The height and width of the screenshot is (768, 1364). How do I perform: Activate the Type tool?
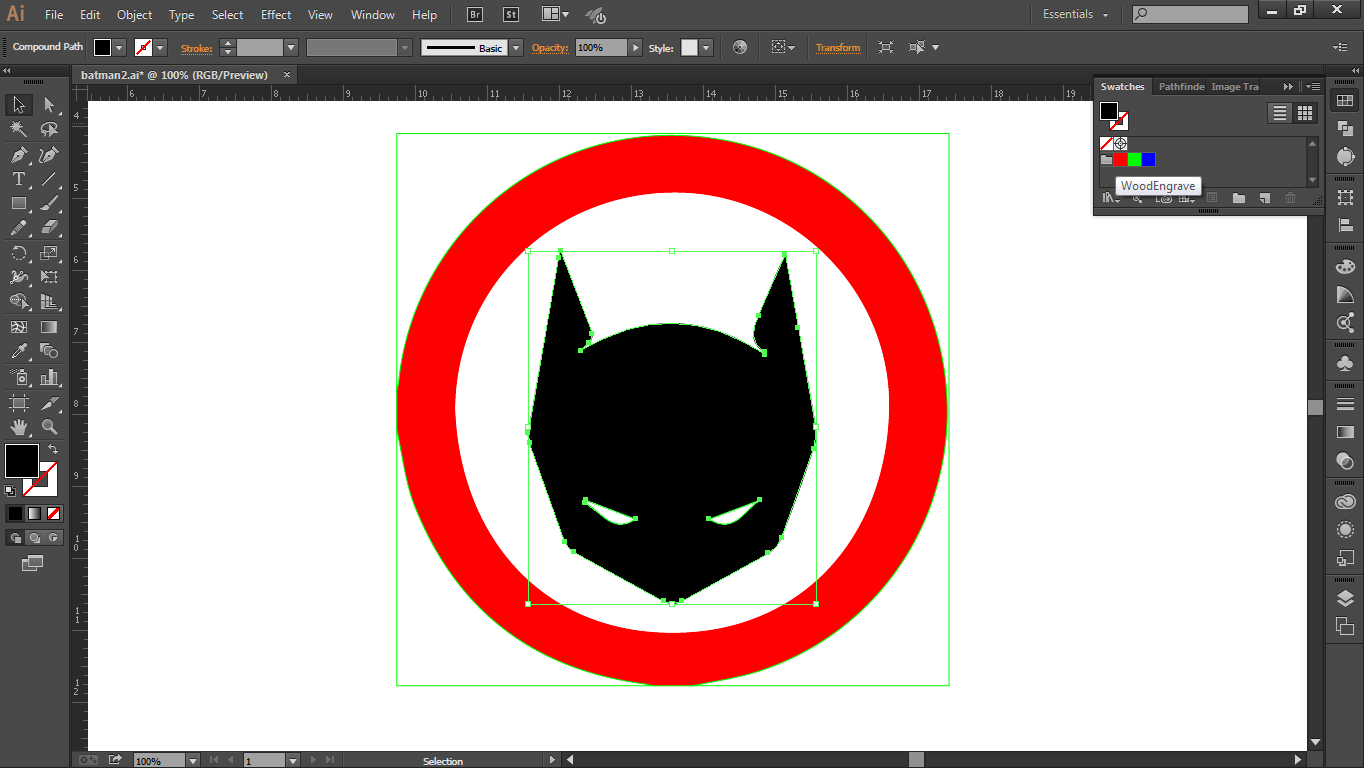(19, 179)
